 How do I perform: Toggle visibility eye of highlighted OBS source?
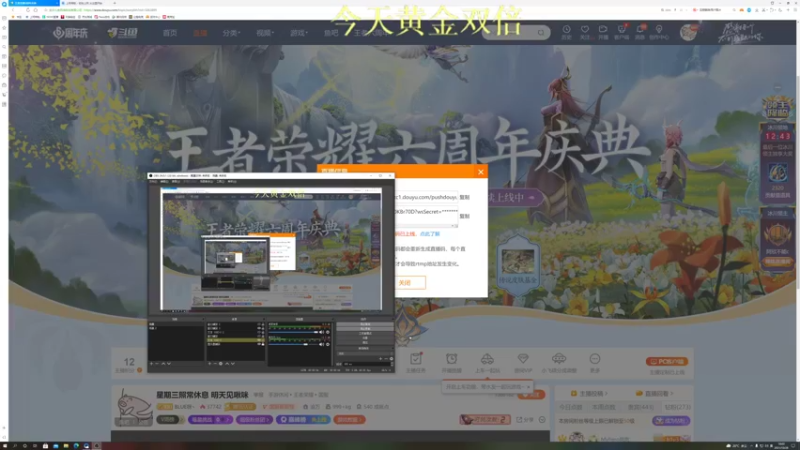pyautogui.click(x=259, y=340)
